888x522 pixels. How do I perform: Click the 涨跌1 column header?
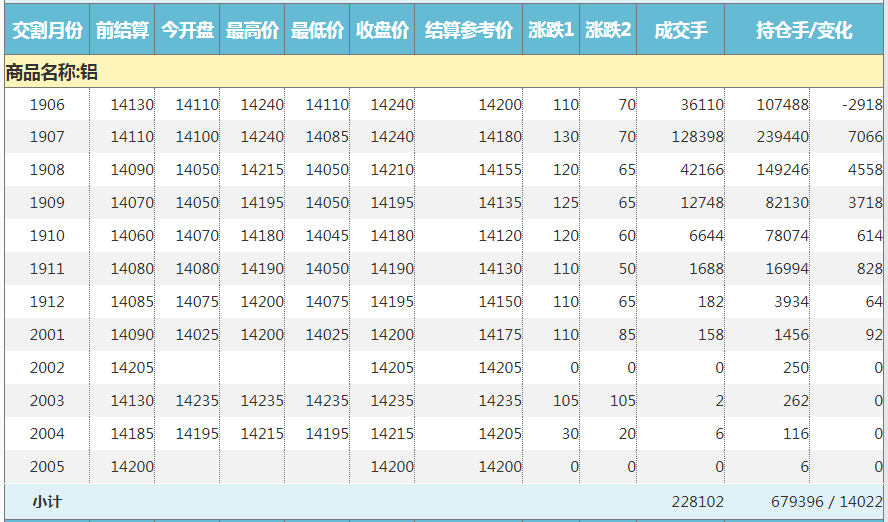551,31
